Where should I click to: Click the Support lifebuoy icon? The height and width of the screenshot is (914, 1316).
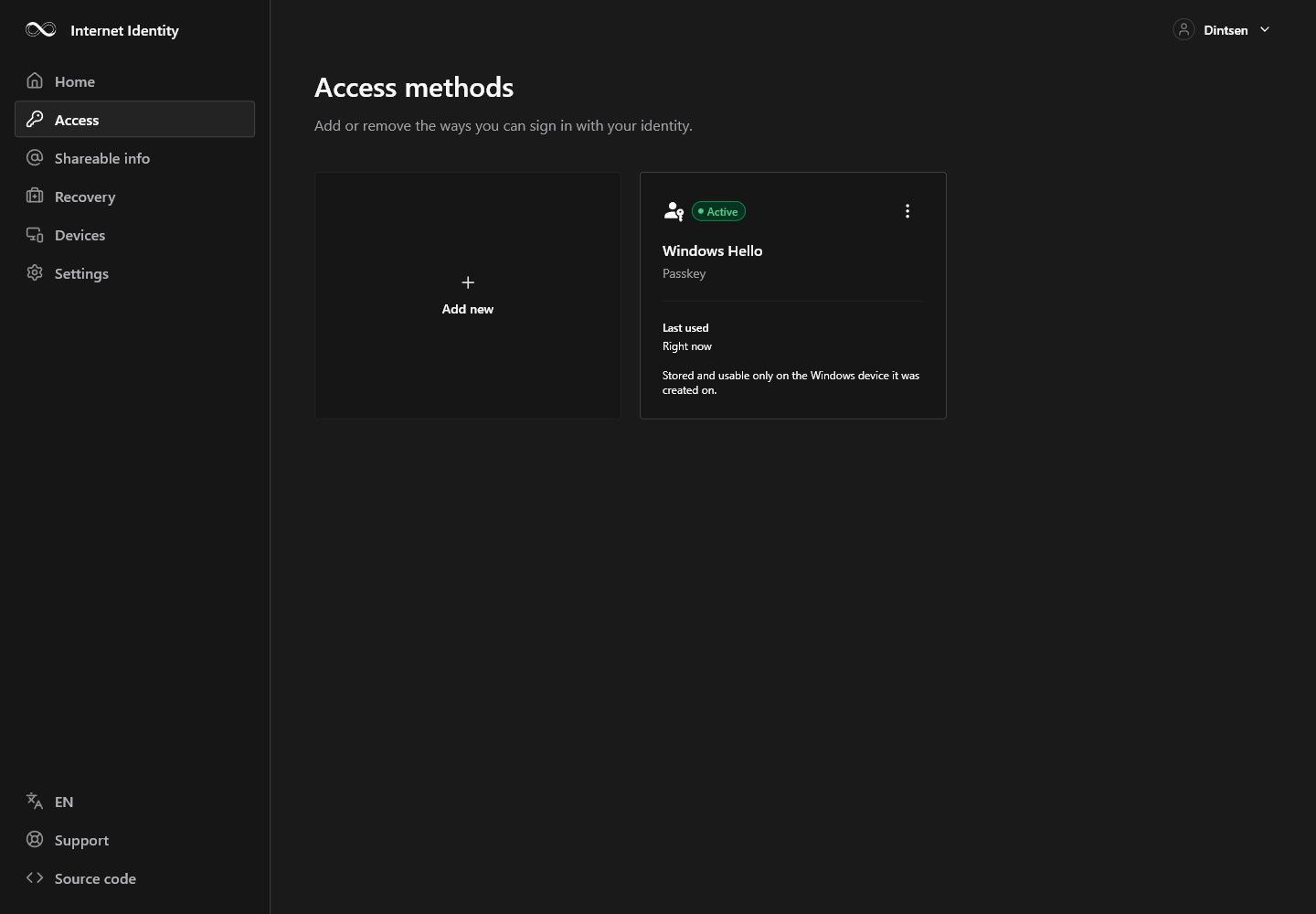(x=35, y=839)
